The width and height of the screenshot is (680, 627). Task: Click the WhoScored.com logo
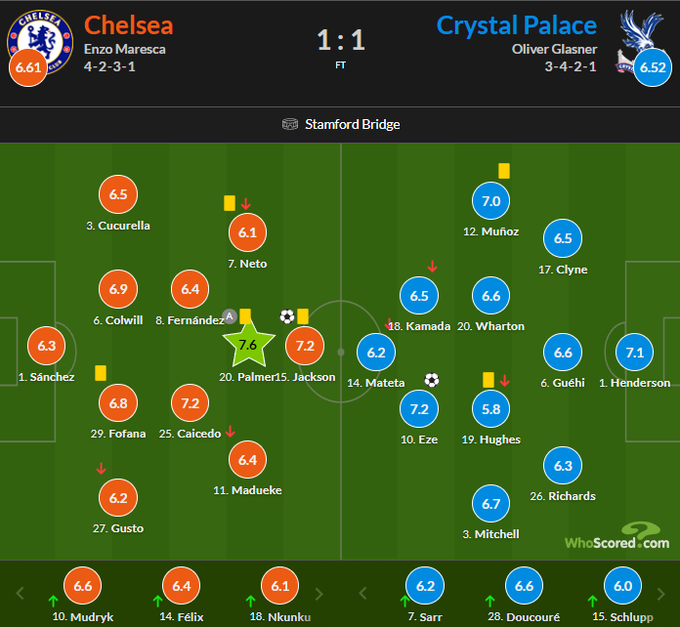pos(617,538)
